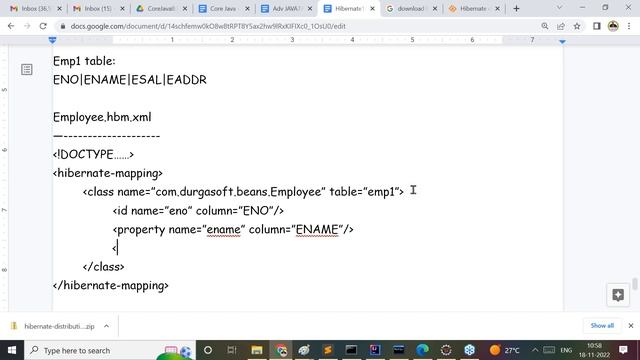Bookmark this page with the star icon
Viewport: 640px width, 360px height.
coord(577,26)
